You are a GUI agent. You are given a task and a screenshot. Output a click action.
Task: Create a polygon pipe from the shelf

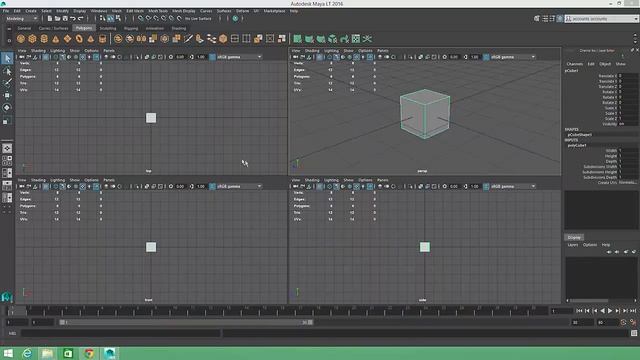point(102,39)
